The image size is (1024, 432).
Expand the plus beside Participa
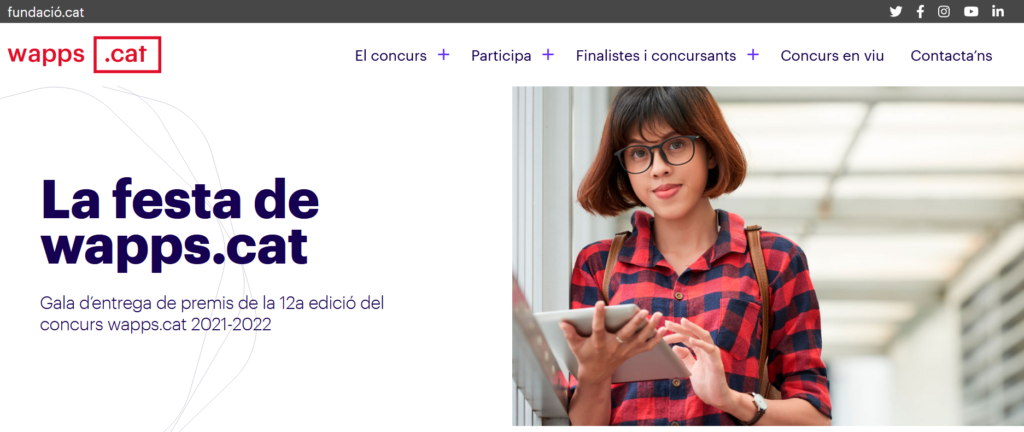[x=548, y=55]
